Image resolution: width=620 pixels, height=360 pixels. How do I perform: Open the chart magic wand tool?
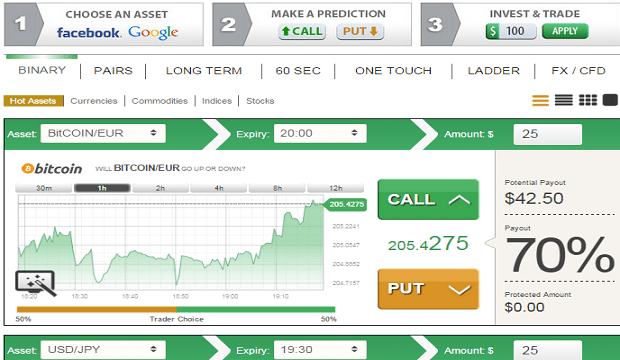click(35, 282)
